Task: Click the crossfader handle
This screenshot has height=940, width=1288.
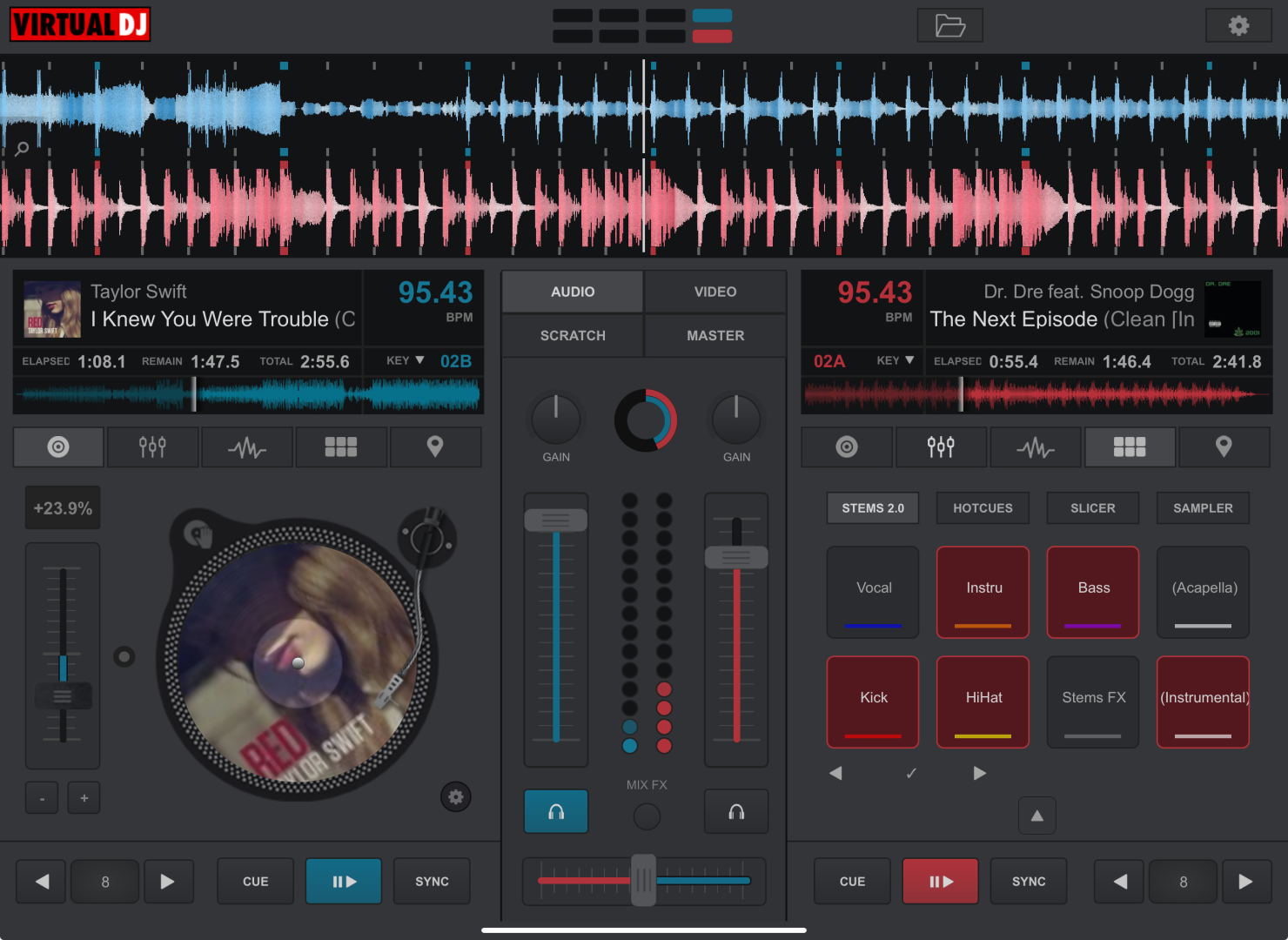Action: 643,881
